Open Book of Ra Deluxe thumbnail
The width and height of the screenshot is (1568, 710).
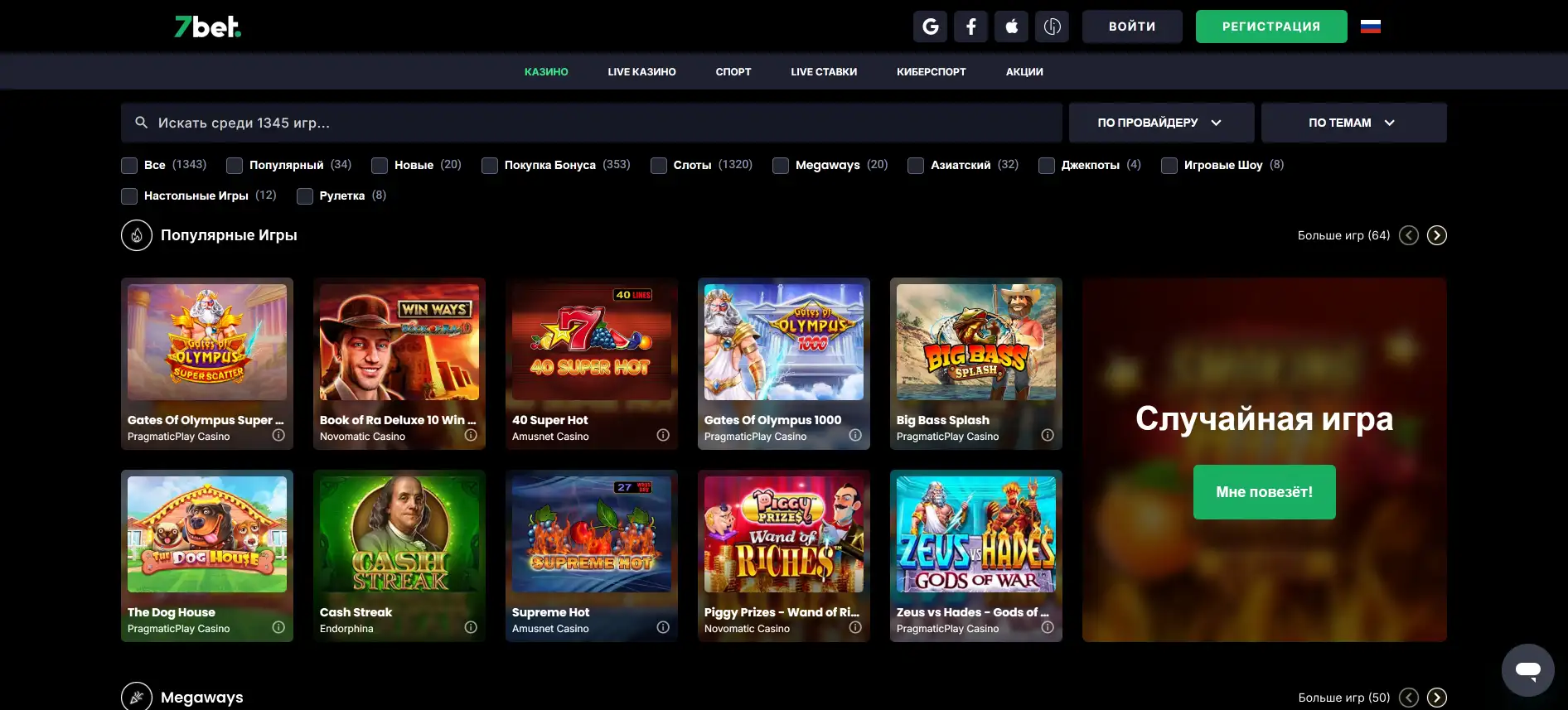399,342
